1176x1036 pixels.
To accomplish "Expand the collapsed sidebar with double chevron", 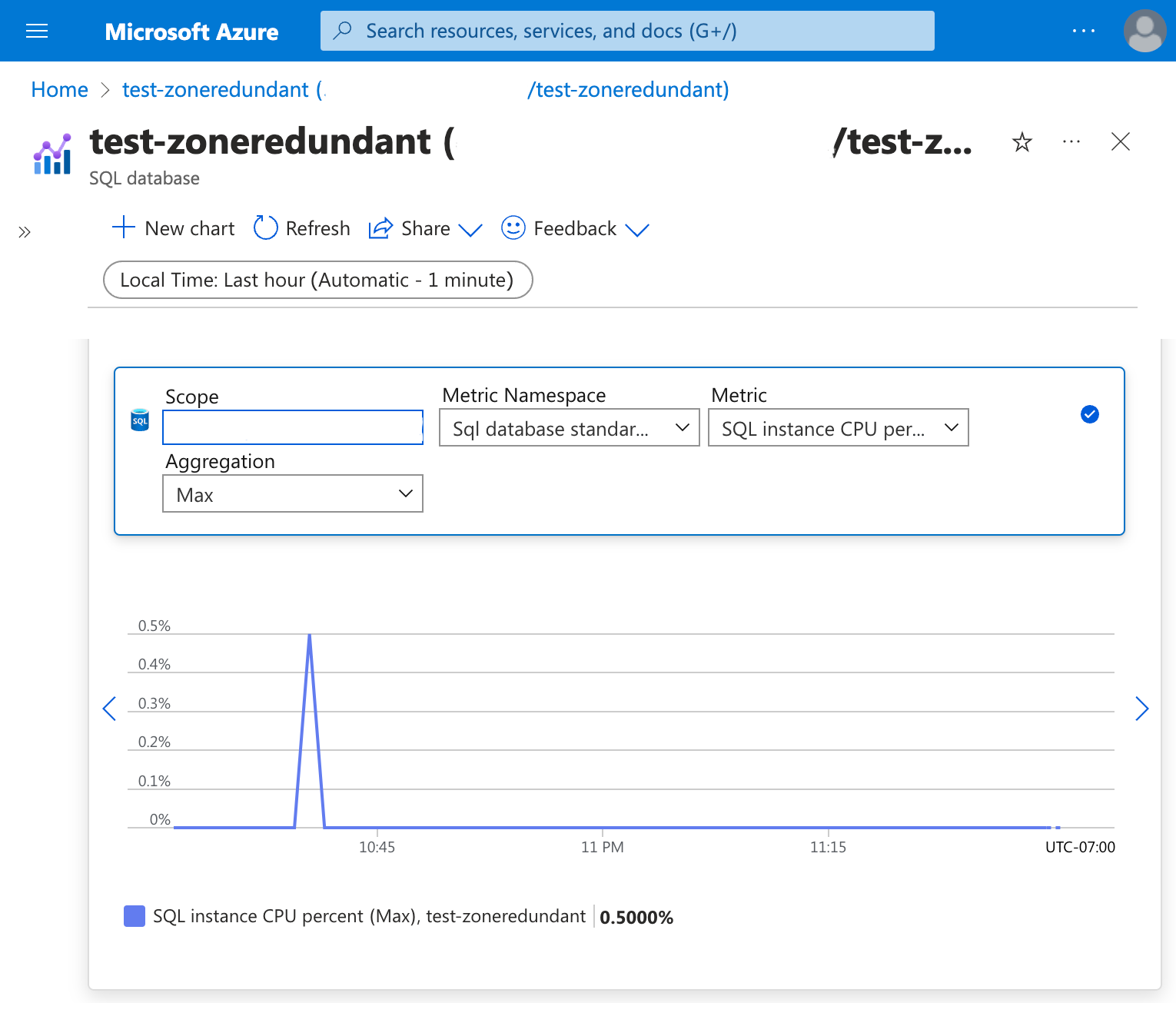I will pos(25,232).
